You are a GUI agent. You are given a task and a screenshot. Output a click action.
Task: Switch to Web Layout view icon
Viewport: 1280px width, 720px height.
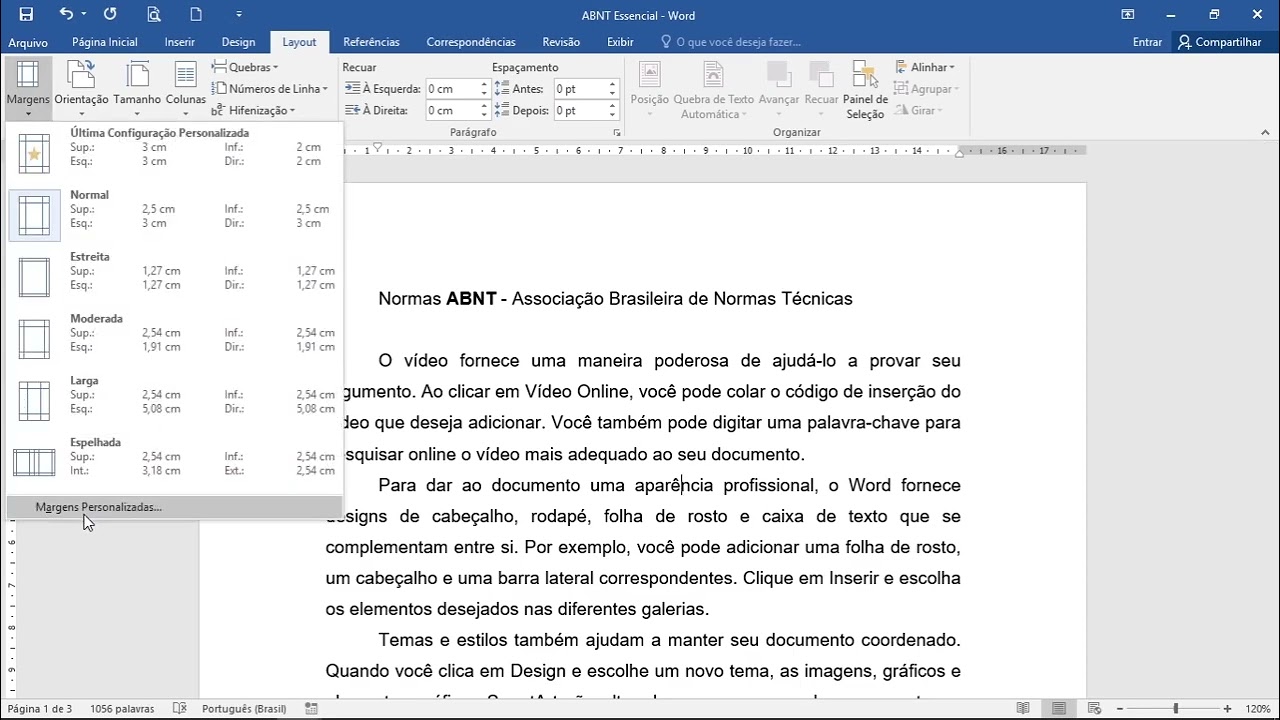pyautogui.click(x=1093, y=709)
